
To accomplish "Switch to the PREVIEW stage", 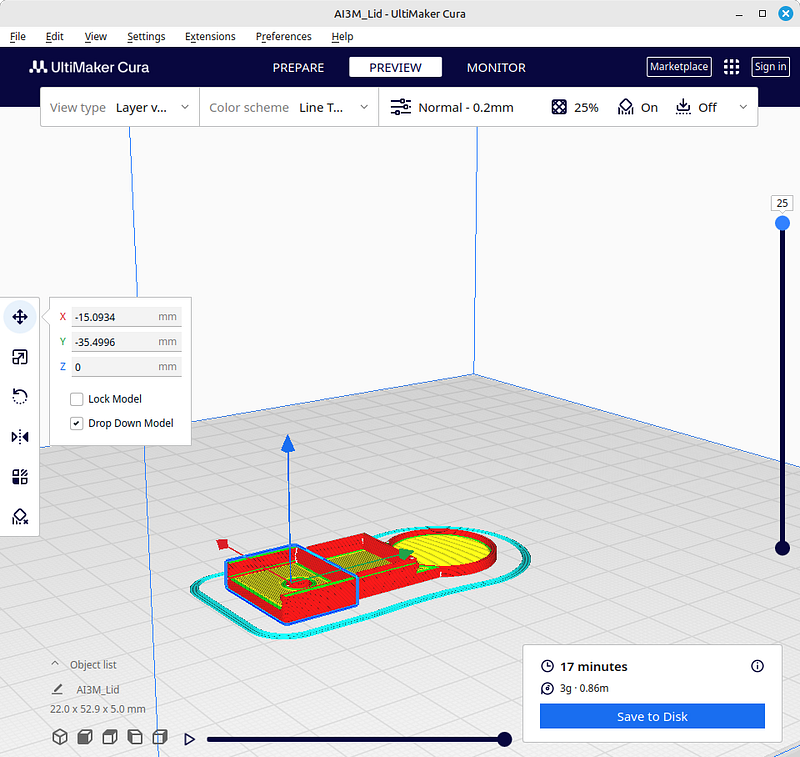I will click(x=395, y=67).
